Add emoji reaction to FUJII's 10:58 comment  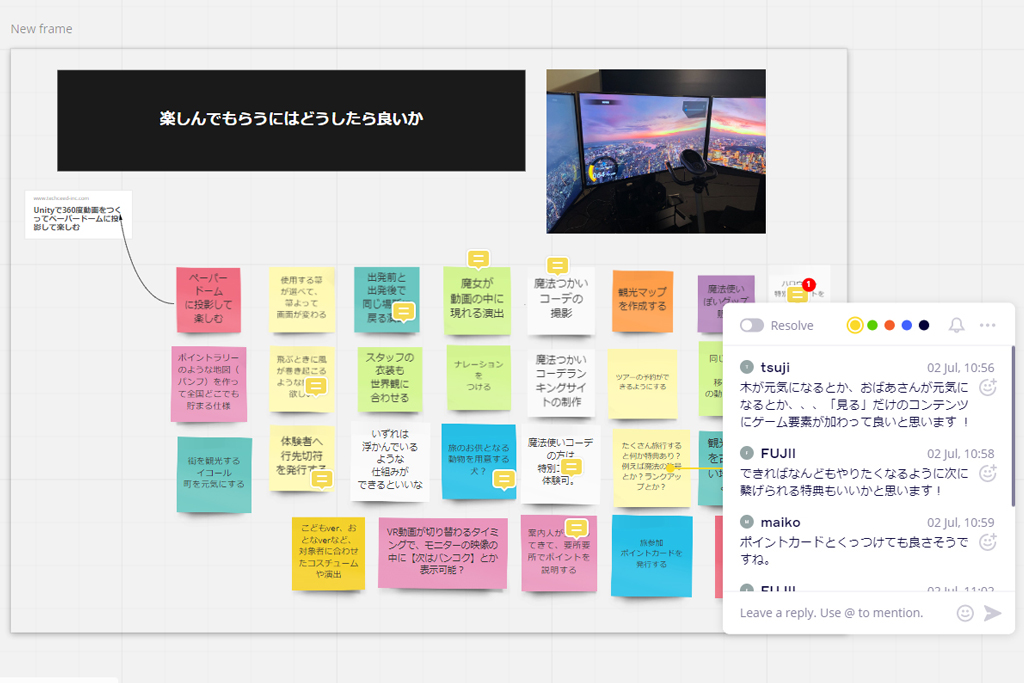[x=988, y=473]
